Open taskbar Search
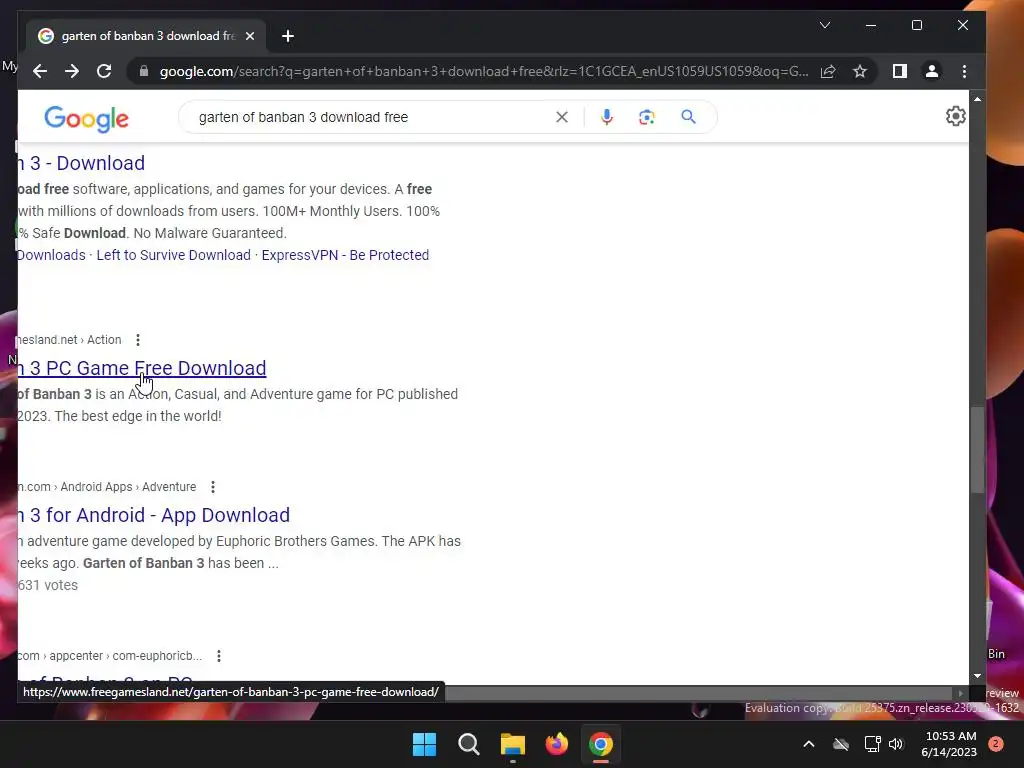 click(469, 744)
